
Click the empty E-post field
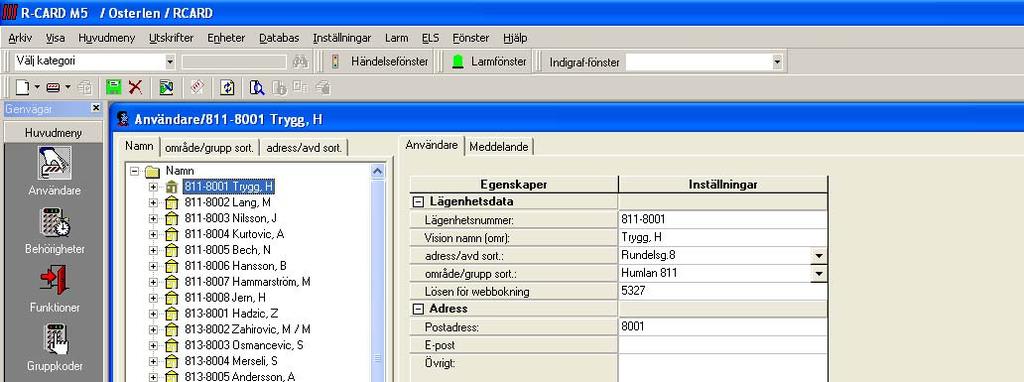pyautogui.click(x=722, y=345)
